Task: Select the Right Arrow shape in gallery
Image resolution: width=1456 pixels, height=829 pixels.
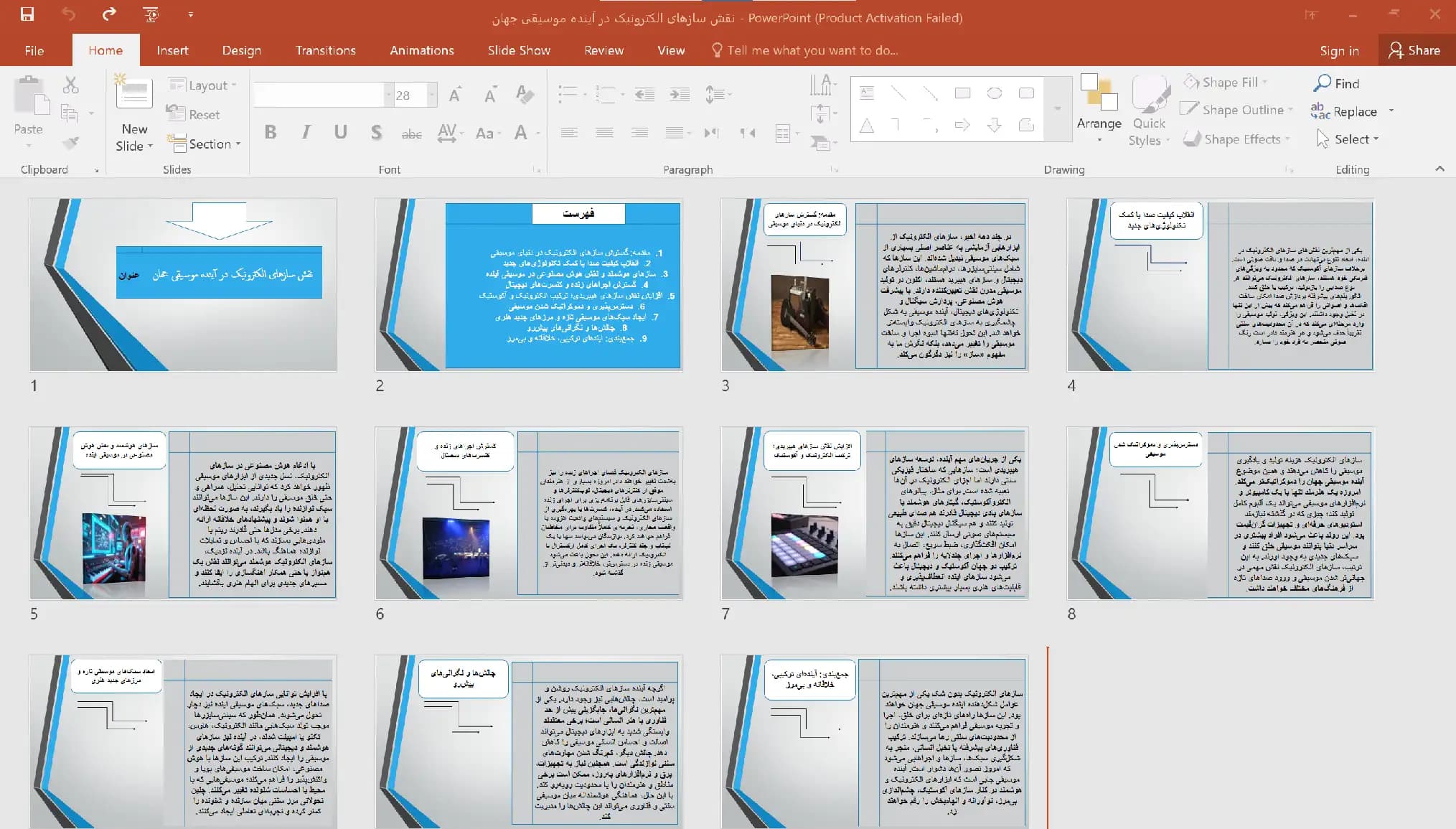Action: pos(962,126)
